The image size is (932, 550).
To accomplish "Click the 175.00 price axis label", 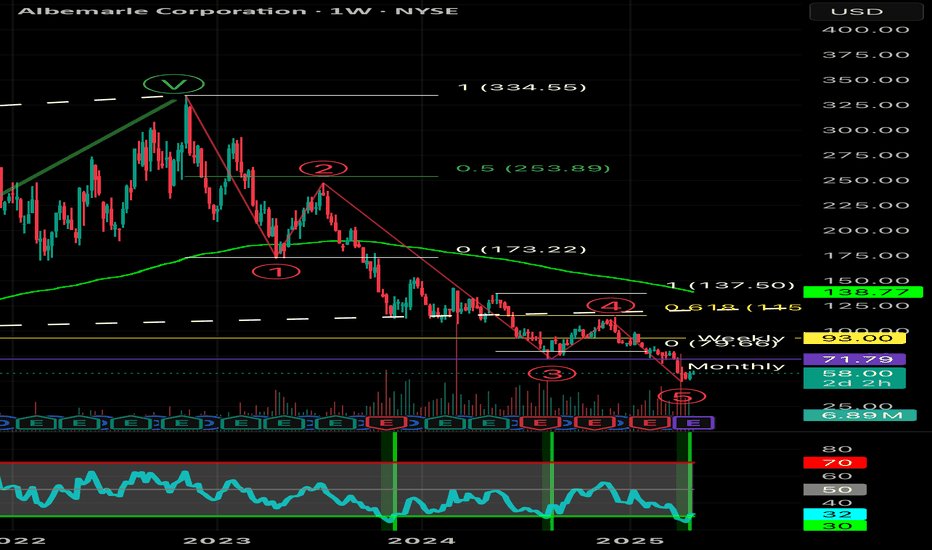I will (865, 256).
